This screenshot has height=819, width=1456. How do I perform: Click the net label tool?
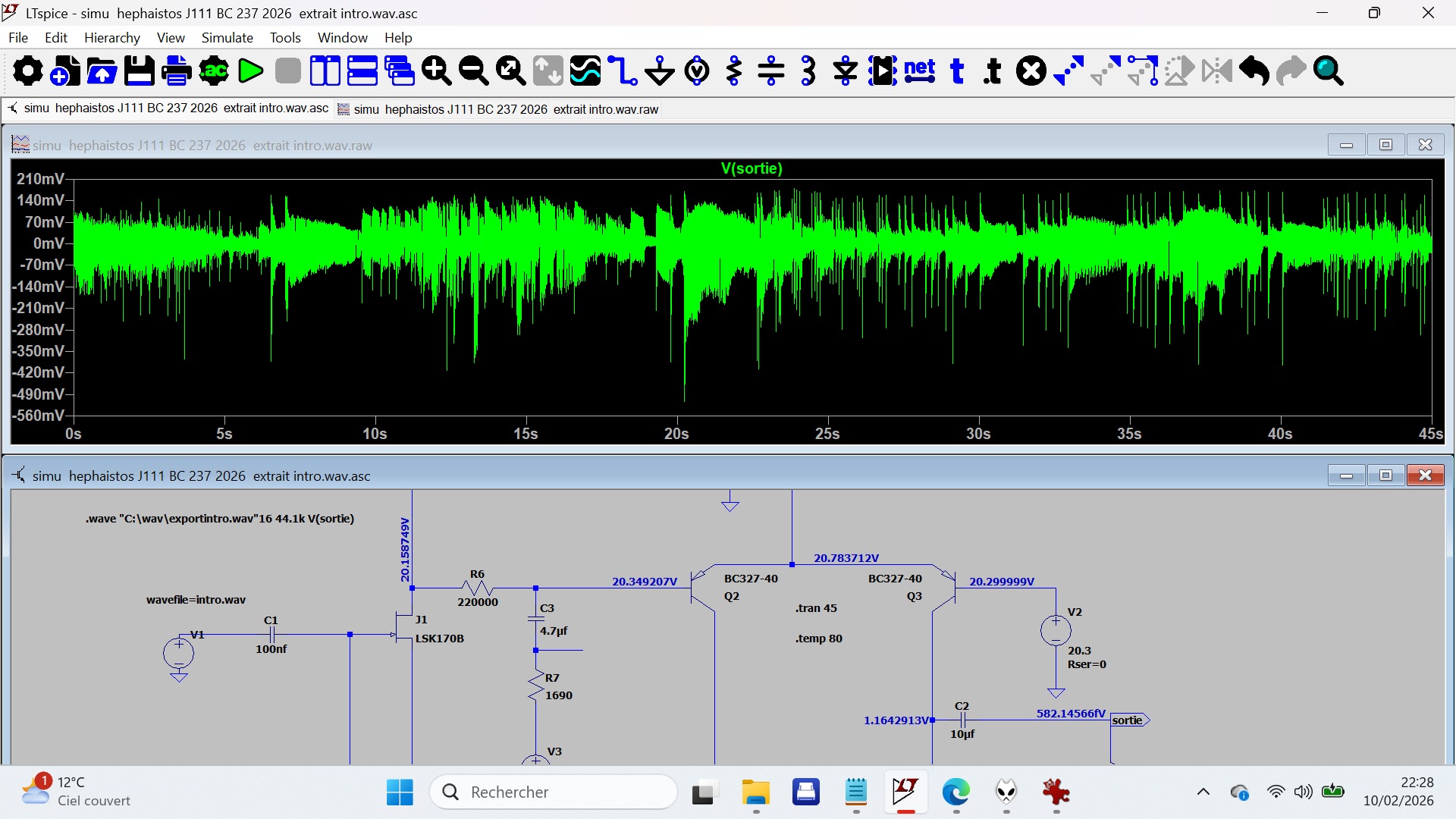(x=920, y=71)
